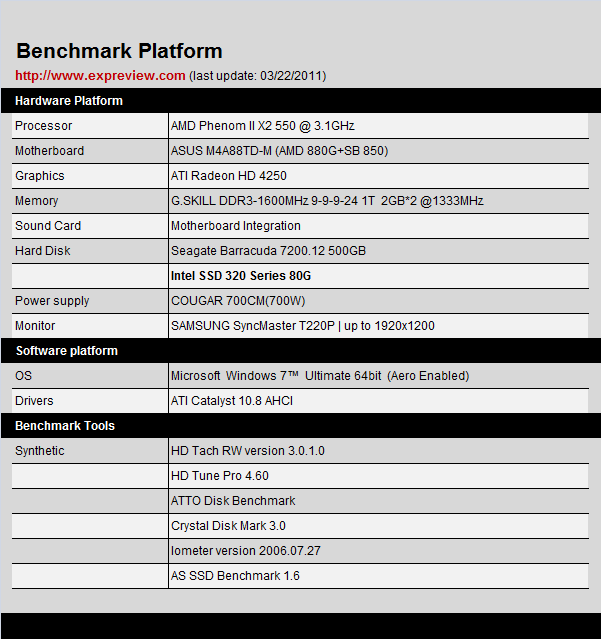Select the AS SSD Benchmark 1.6 entry
The height and width of the screenshot is (639, 601).
tap(235, 576)
